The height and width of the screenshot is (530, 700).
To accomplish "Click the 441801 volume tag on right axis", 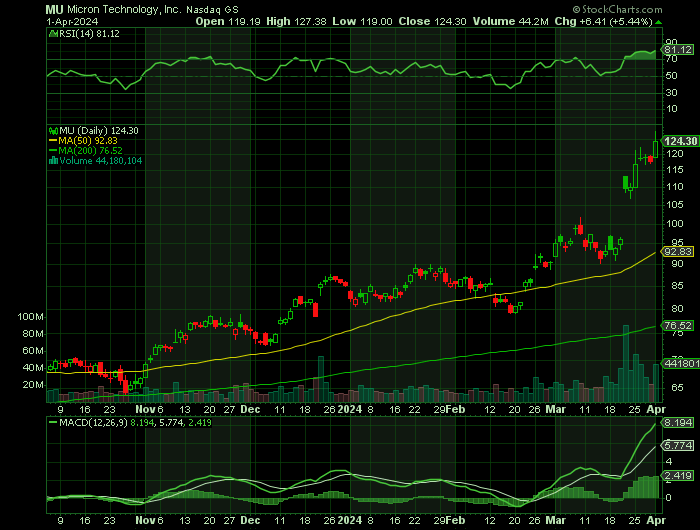I will [681, 363].
